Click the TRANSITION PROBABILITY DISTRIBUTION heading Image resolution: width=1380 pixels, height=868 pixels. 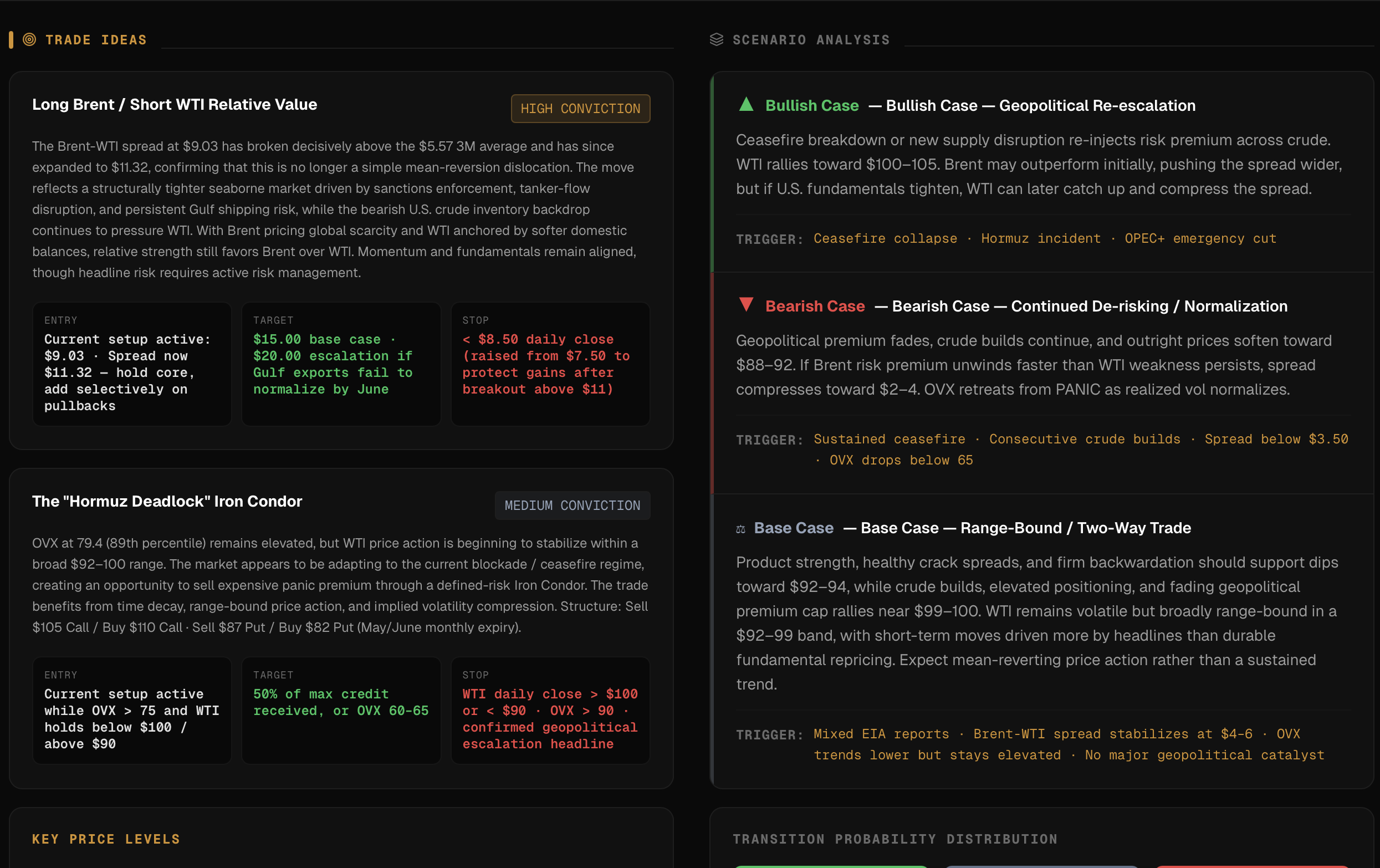coord(895,839)
